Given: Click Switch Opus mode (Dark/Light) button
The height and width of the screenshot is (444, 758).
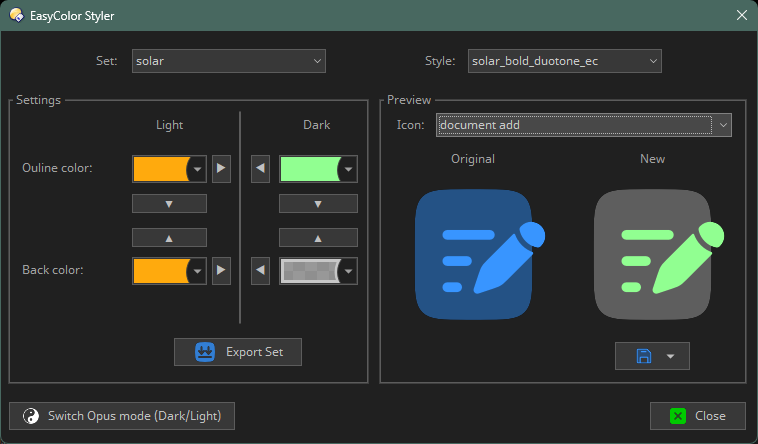Looking at the screenshot, I should click(122, 416).
